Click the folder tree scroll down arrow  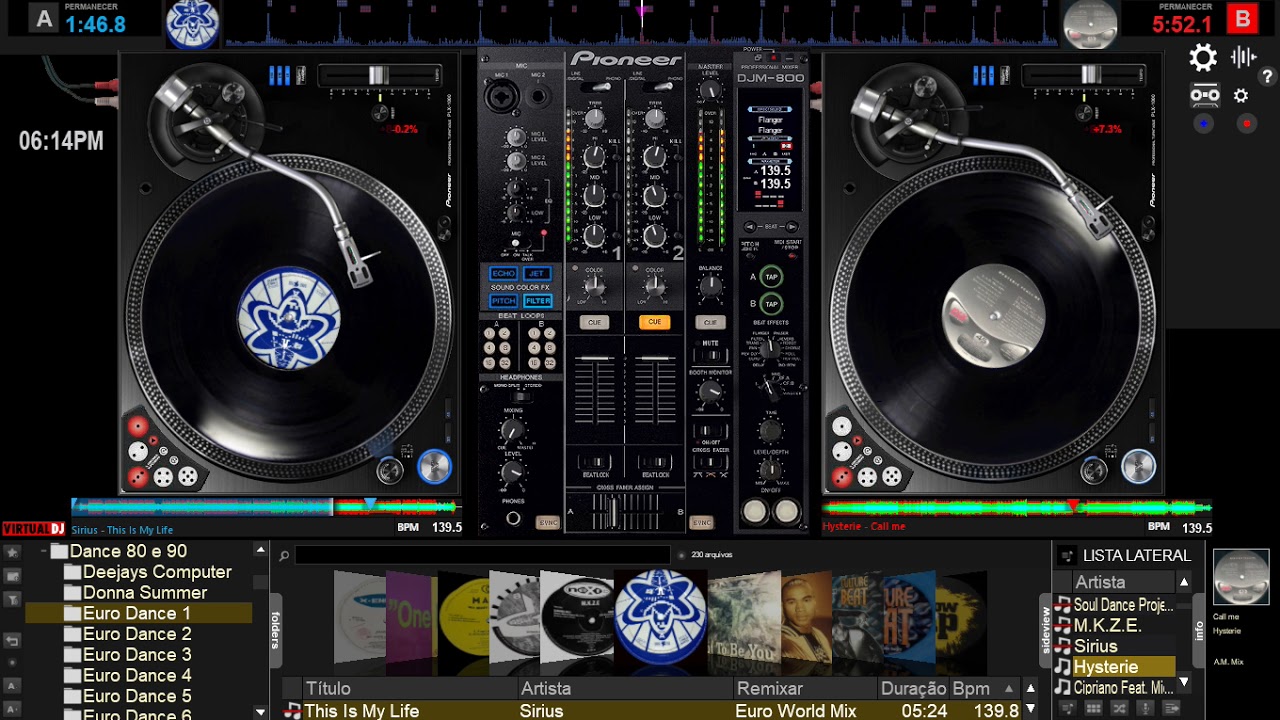click(260, 712)
